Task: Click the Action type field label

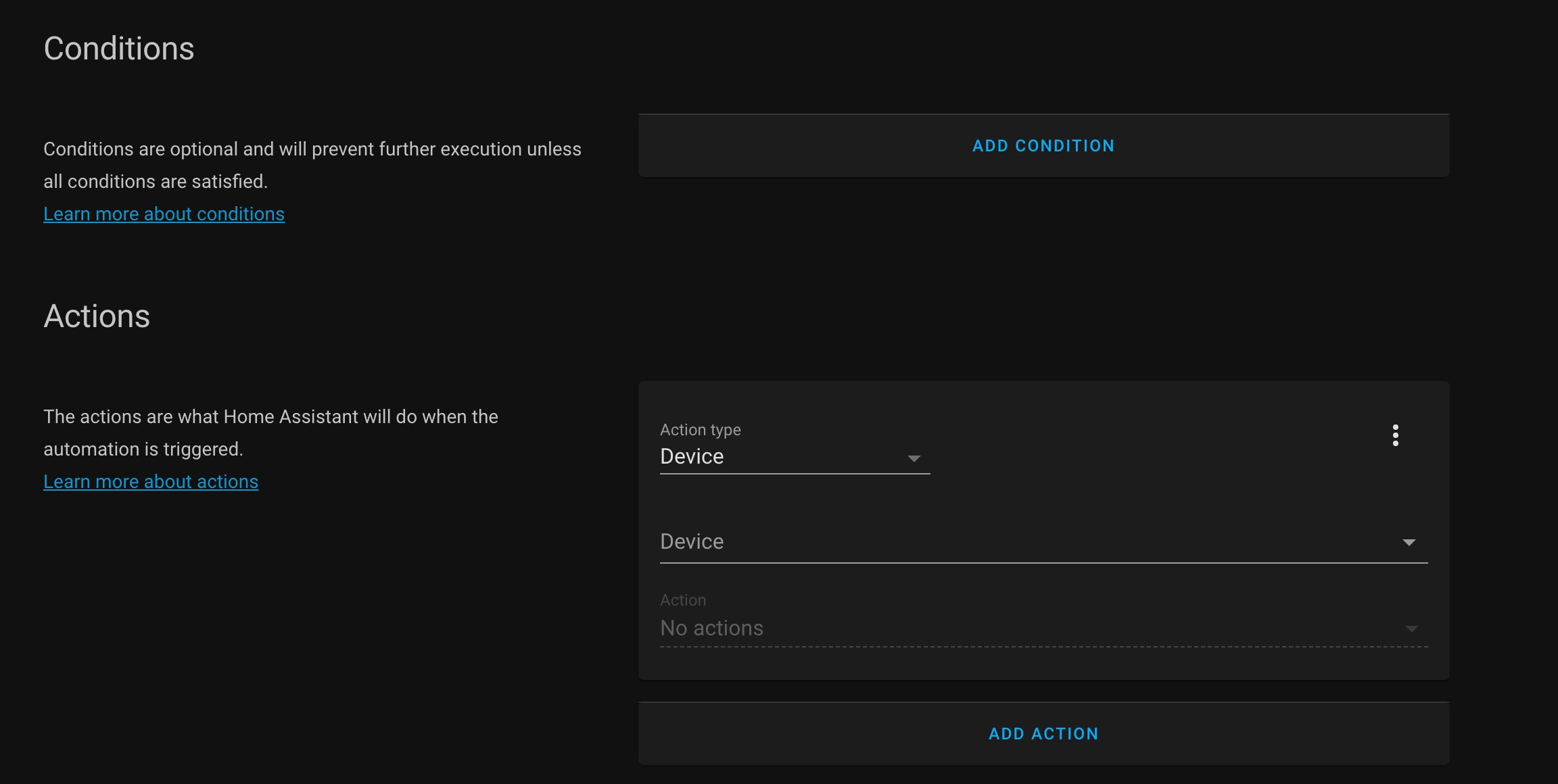Action: [x=700, y=430]
